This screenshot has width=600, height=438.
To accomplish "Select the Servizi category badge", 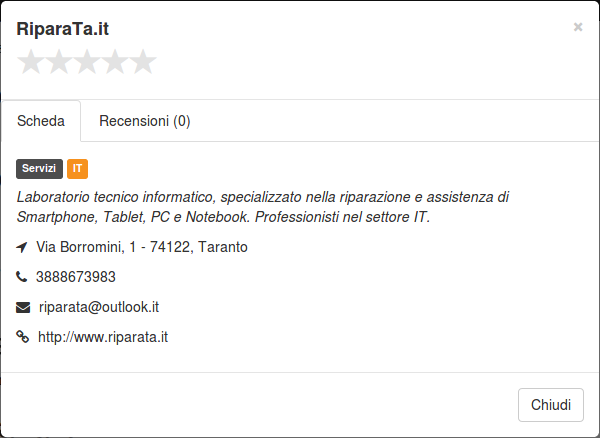I will coord(39,169).
